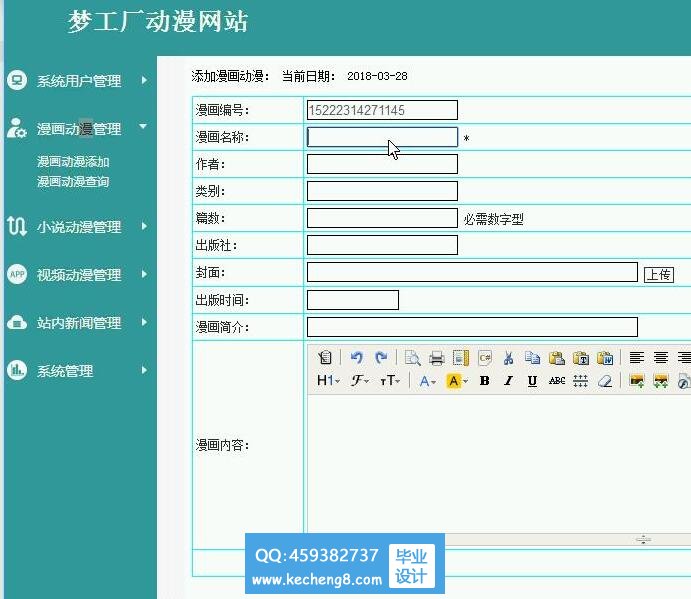Click the APP icon beside 视频动漫管理
This screenshot has width=691, height=599.
coord(17,274)
